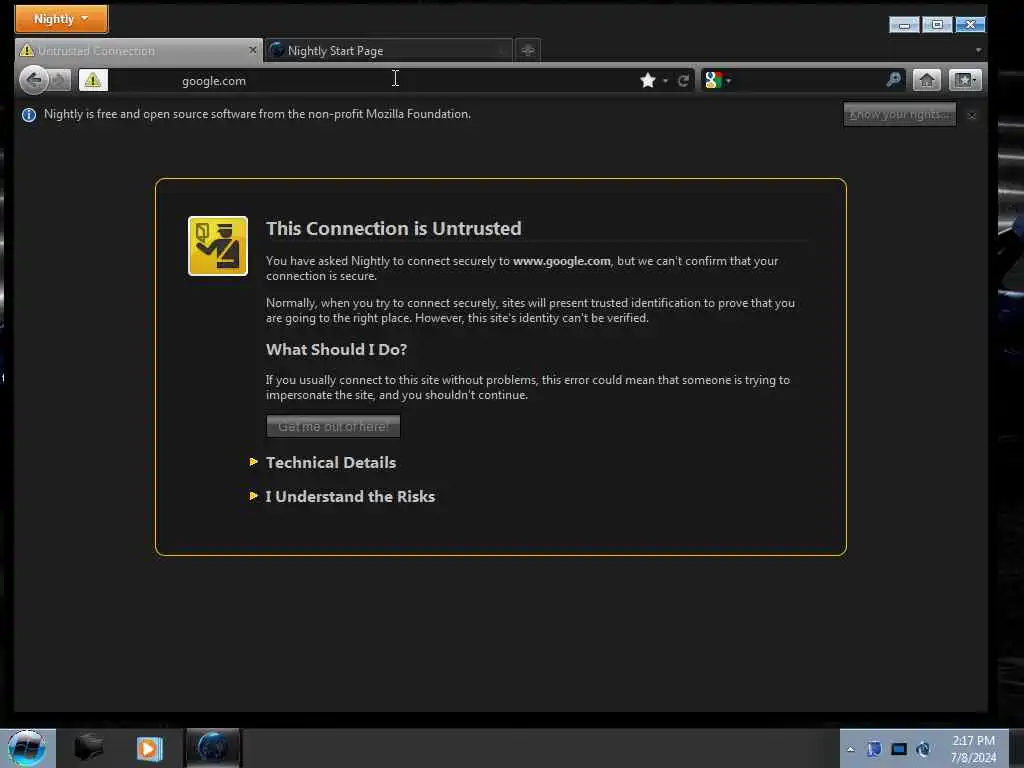Click the volume speaker tray icon
The width and height of the screenshot is (1024, 768).
[923, 749]
